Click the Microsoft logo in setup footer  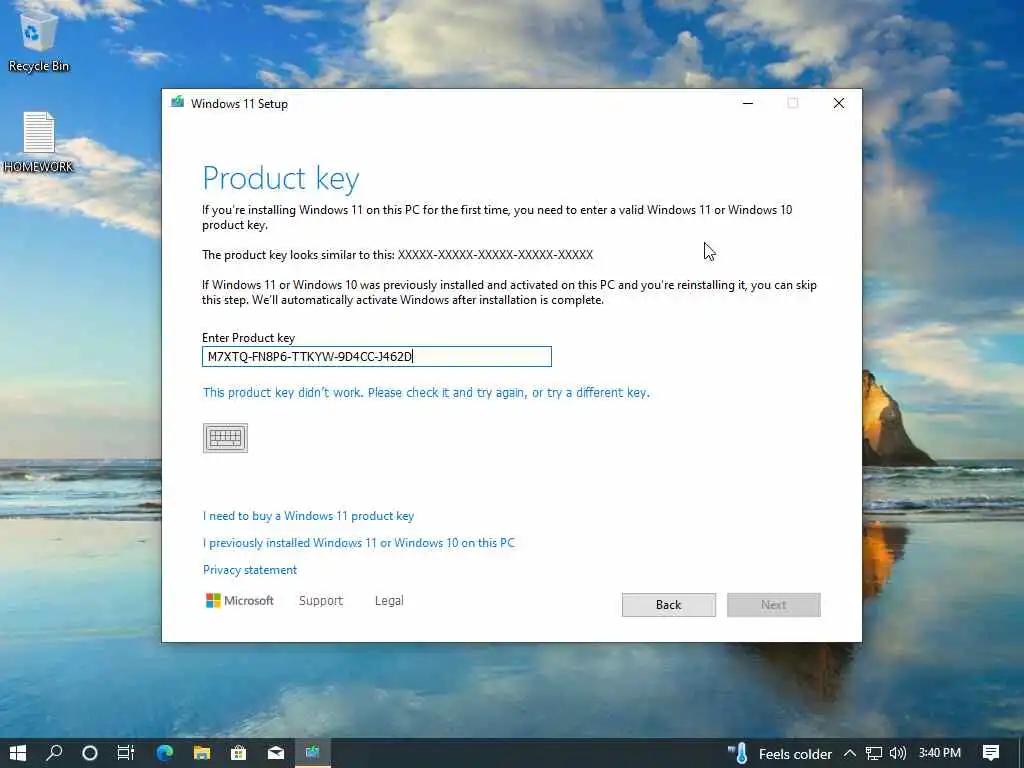click(x=240, y=600)
